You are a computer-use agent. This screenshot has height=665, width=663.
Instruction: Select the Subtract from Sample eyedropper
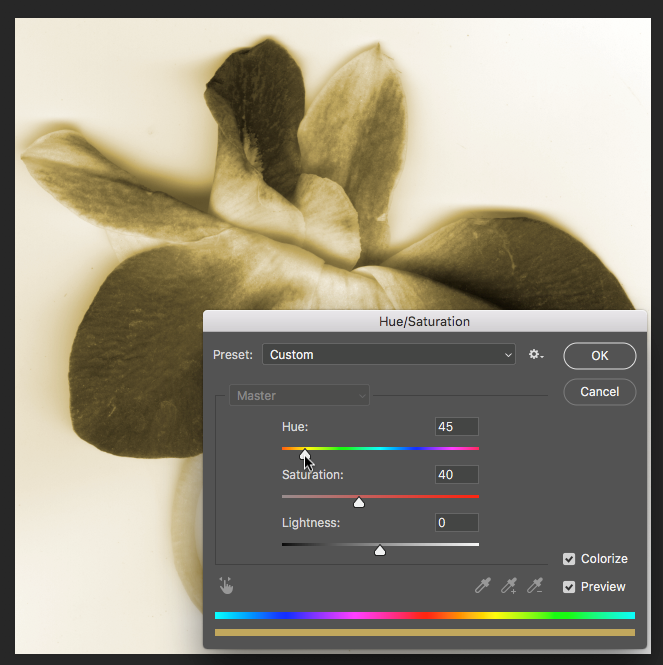click(x=535, y=586)
